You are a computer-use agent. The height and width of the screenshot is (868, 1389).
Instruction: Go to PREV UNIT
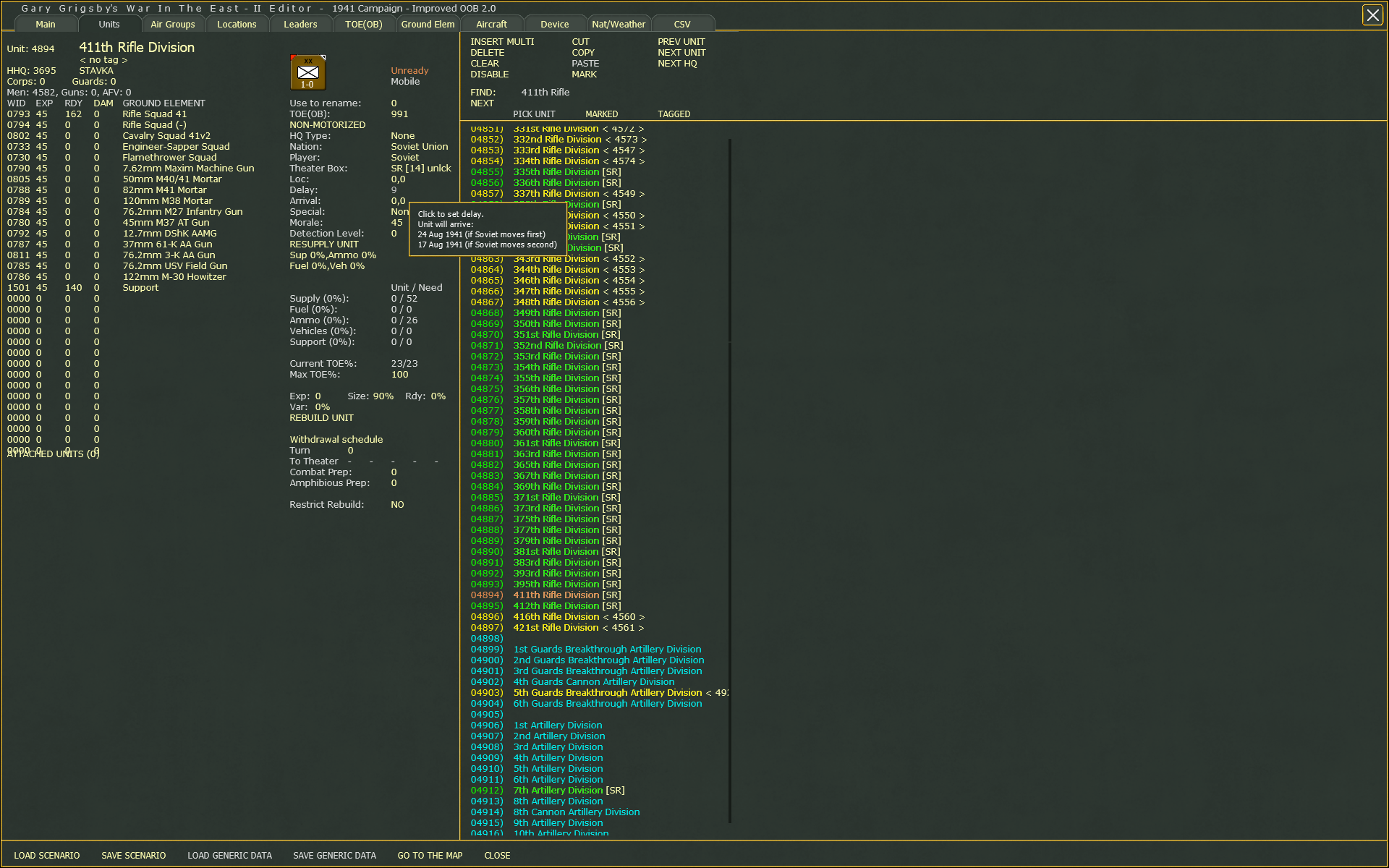pos(681,42)
